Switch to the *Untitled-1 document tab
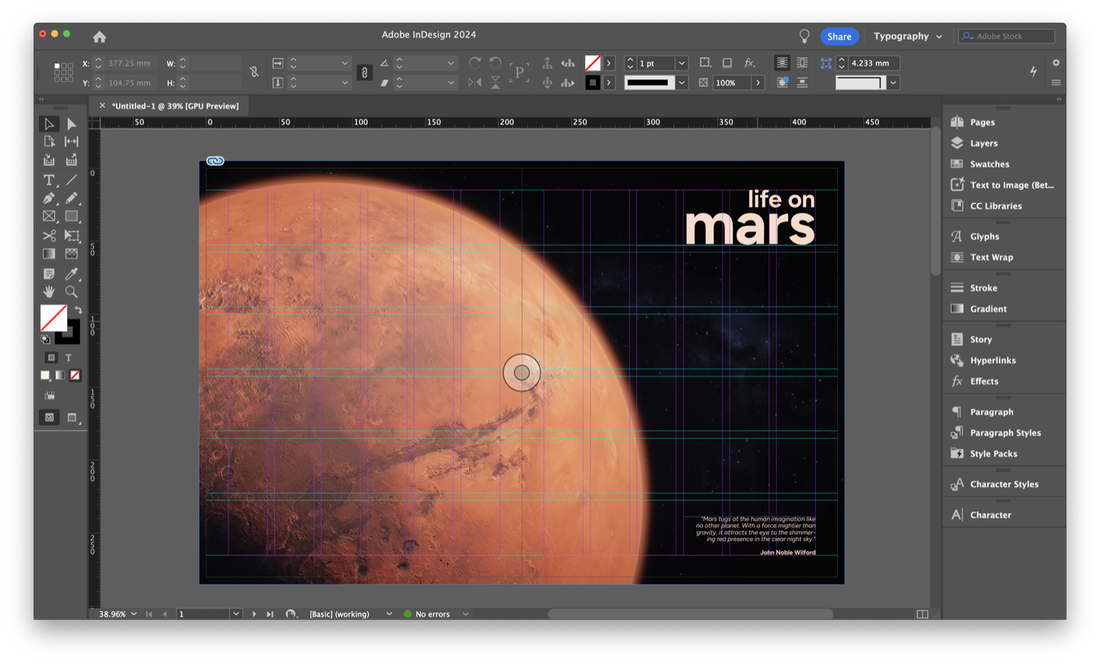The height and width of the screenshot is (664, 1100). pos(175,106)
